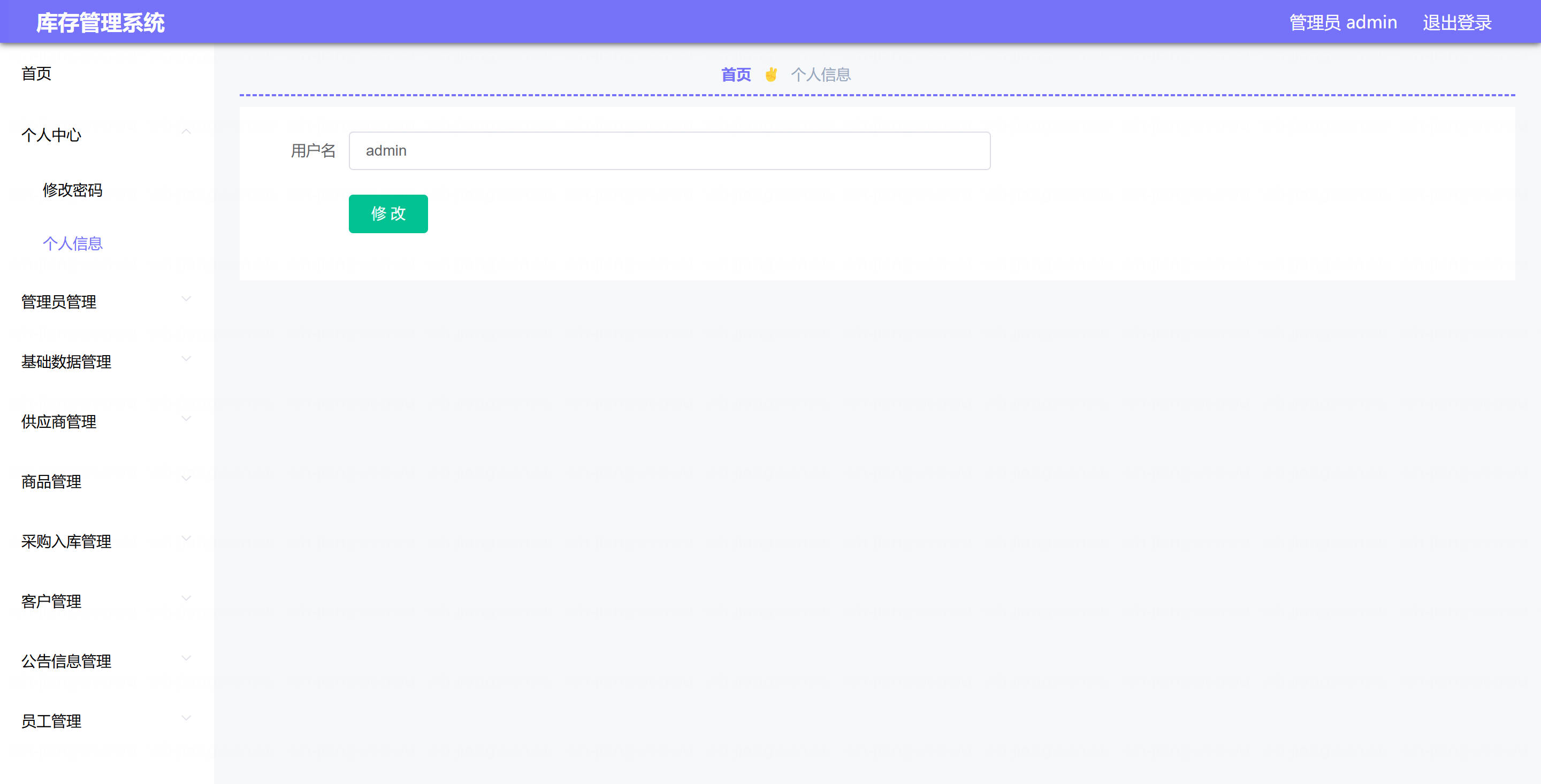This screenshot has height=784, width=1541.
Task: Click 管理员 admin header label
Action: point(1343,22)
